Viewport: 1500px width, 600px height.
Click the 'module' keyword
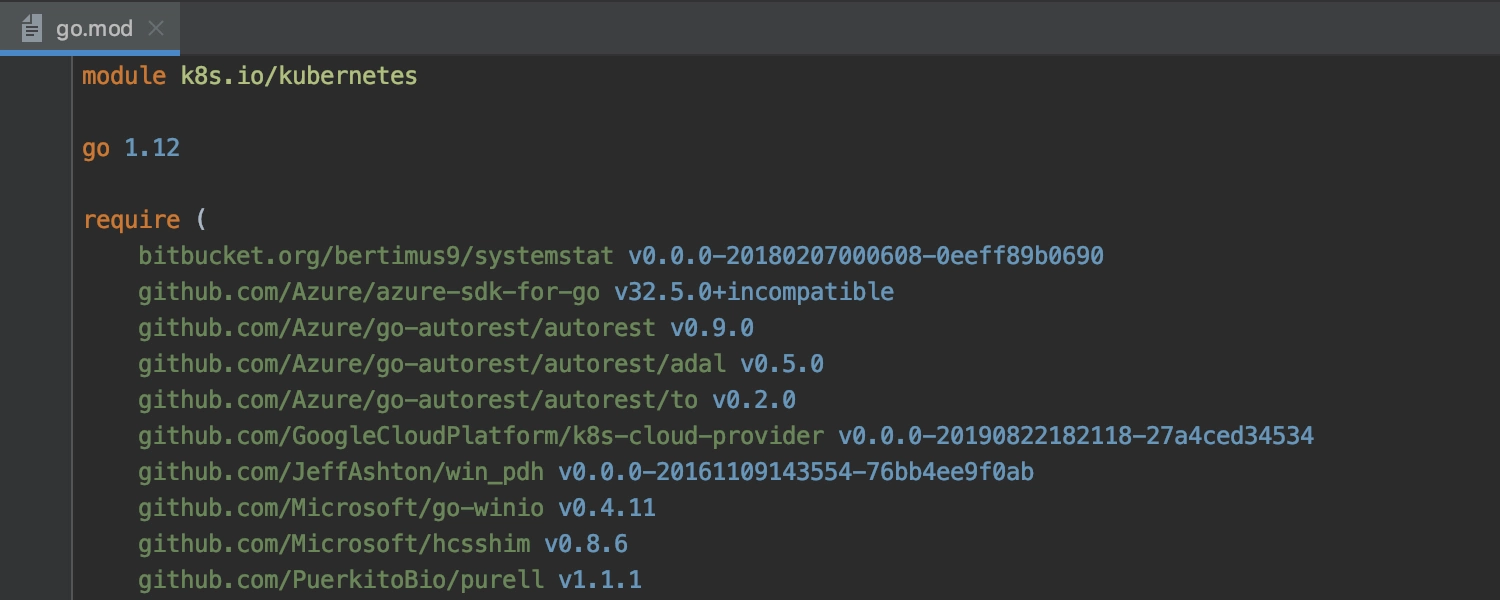point(124,76)
